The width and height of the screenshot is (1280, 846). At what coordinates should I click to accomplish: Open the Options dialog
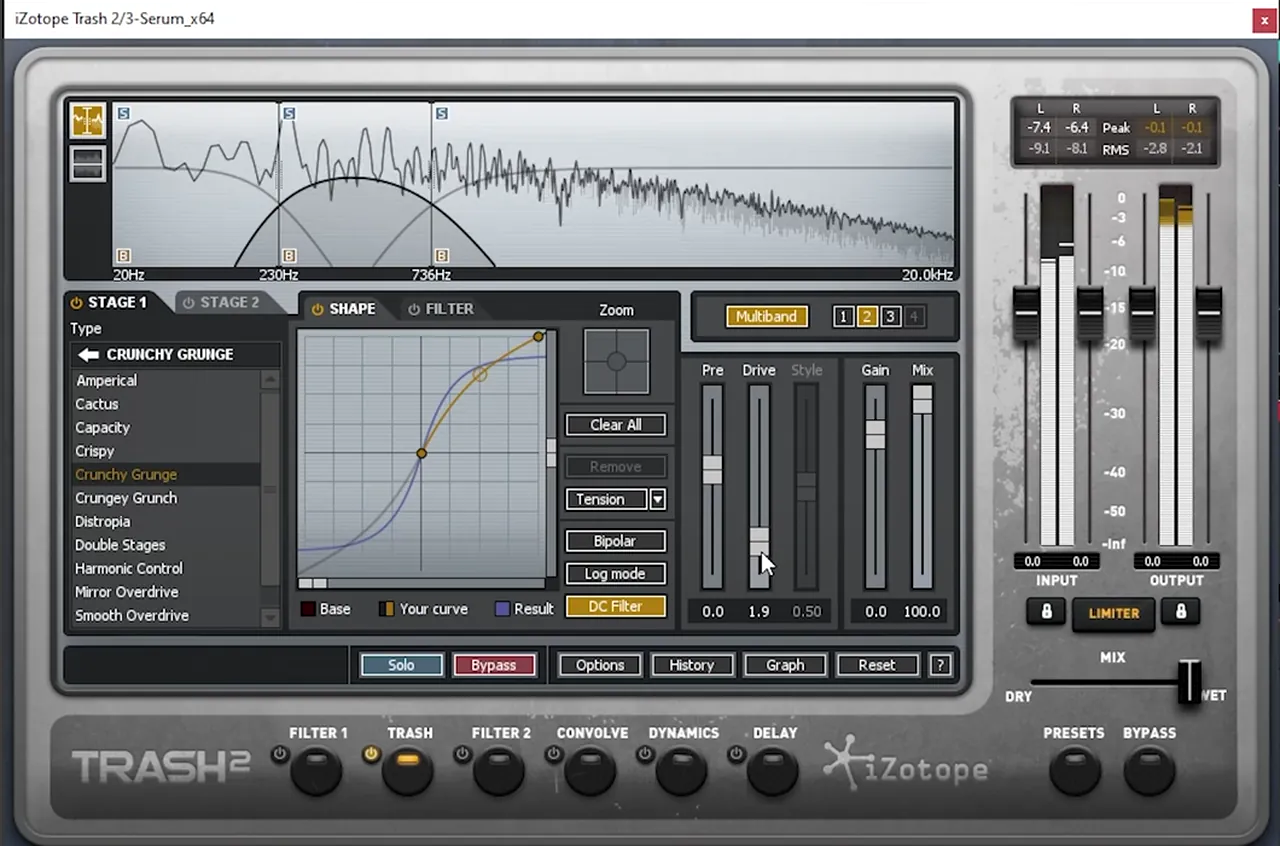click(x=600, y=665)
